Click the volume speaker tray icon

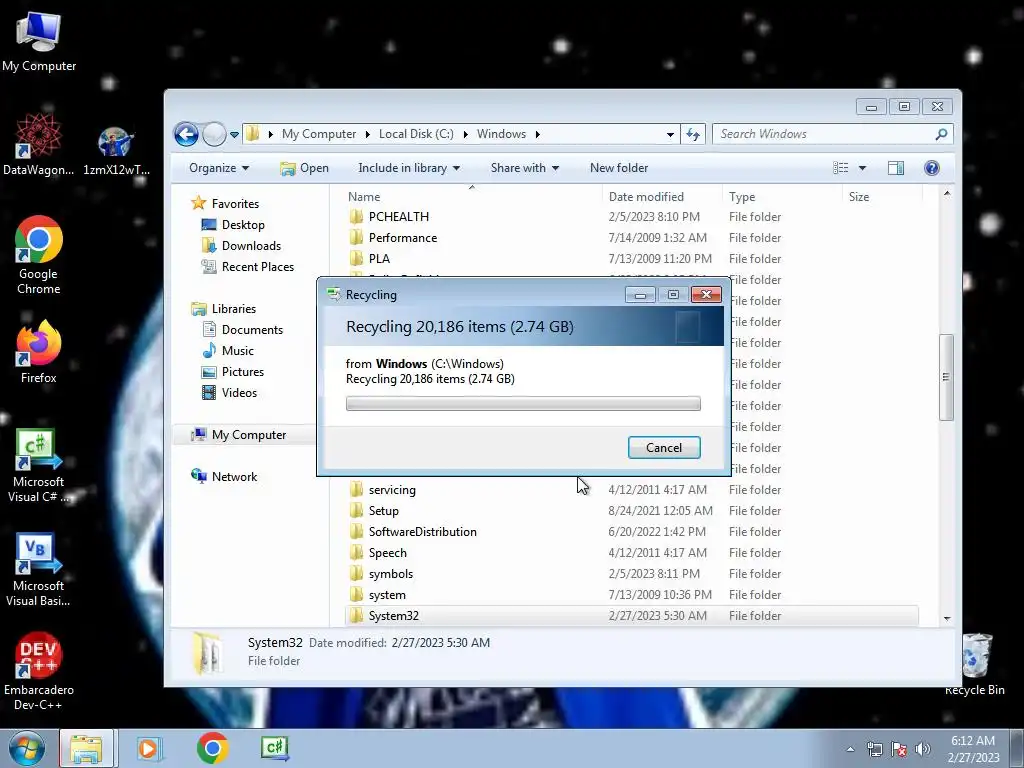[x=923, y=750]
